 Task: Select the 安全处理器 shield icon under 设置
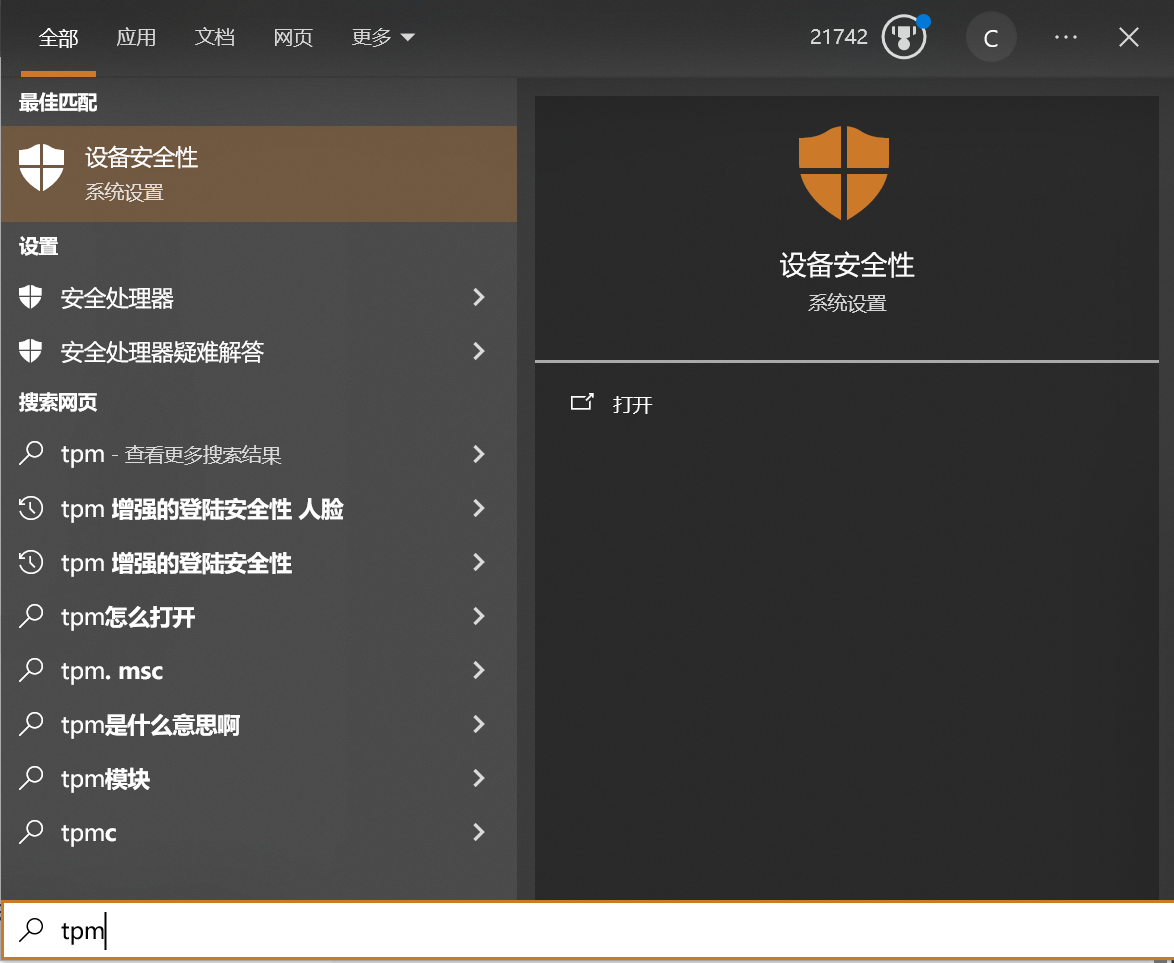coord(31,297)
